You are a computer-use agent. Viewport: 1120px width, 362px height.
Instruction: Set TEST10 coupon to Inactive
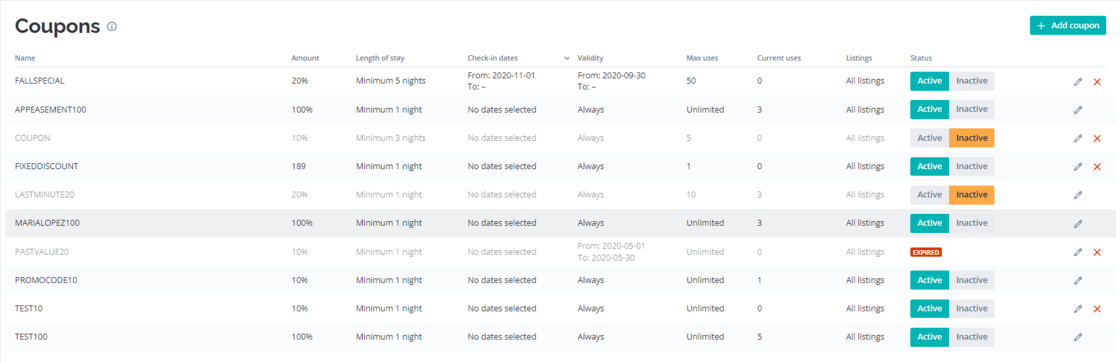971,308
